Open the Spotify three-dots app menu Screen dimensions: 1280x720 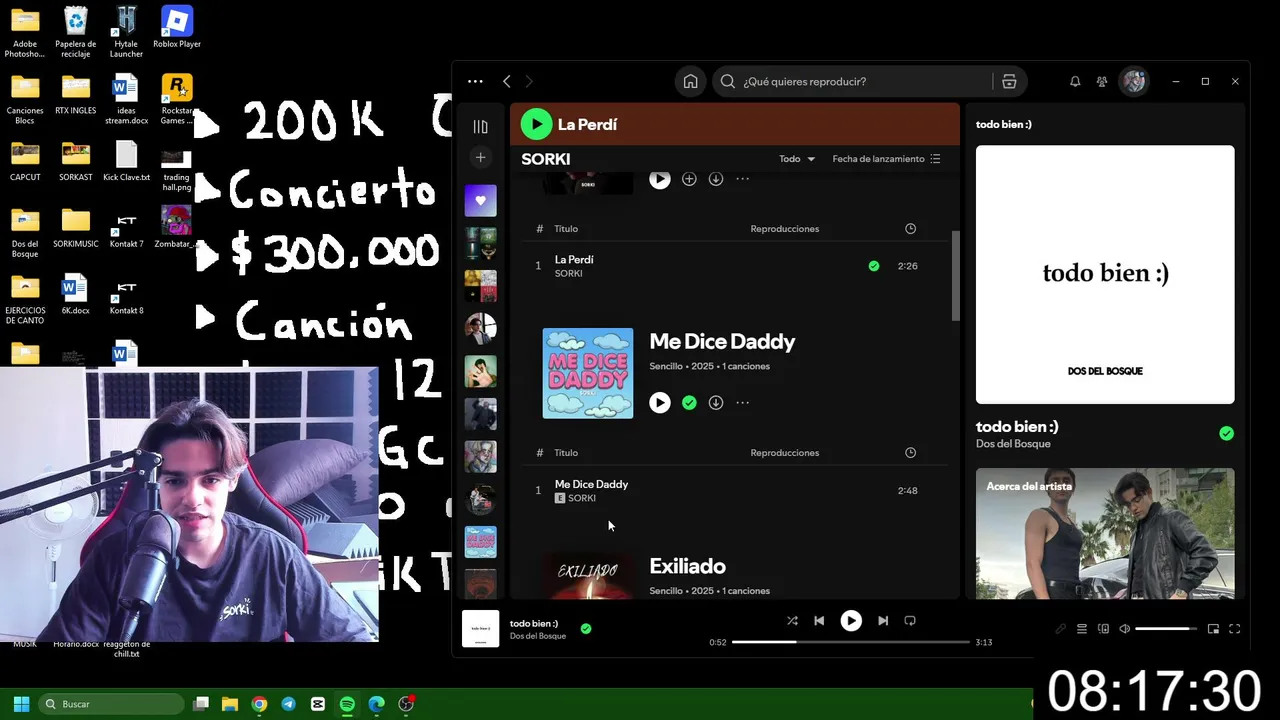[475, 82]
